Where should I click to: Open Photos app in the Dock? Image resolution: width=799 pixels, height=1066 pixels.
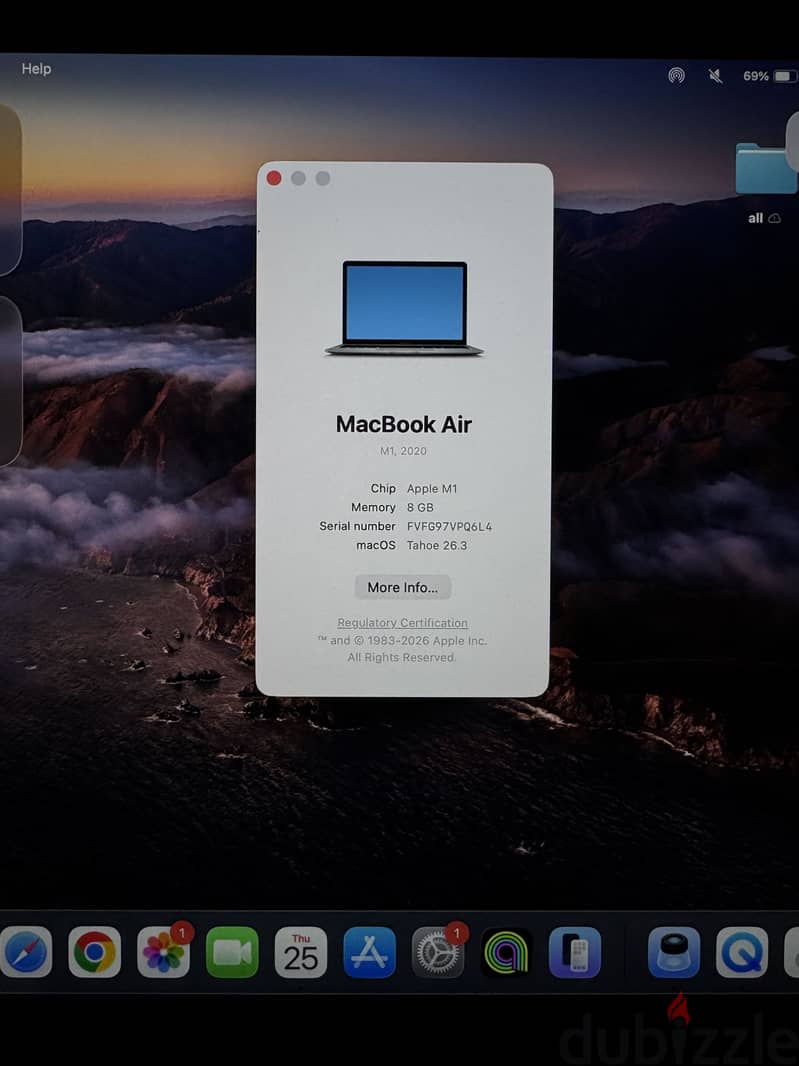[163, 952]
